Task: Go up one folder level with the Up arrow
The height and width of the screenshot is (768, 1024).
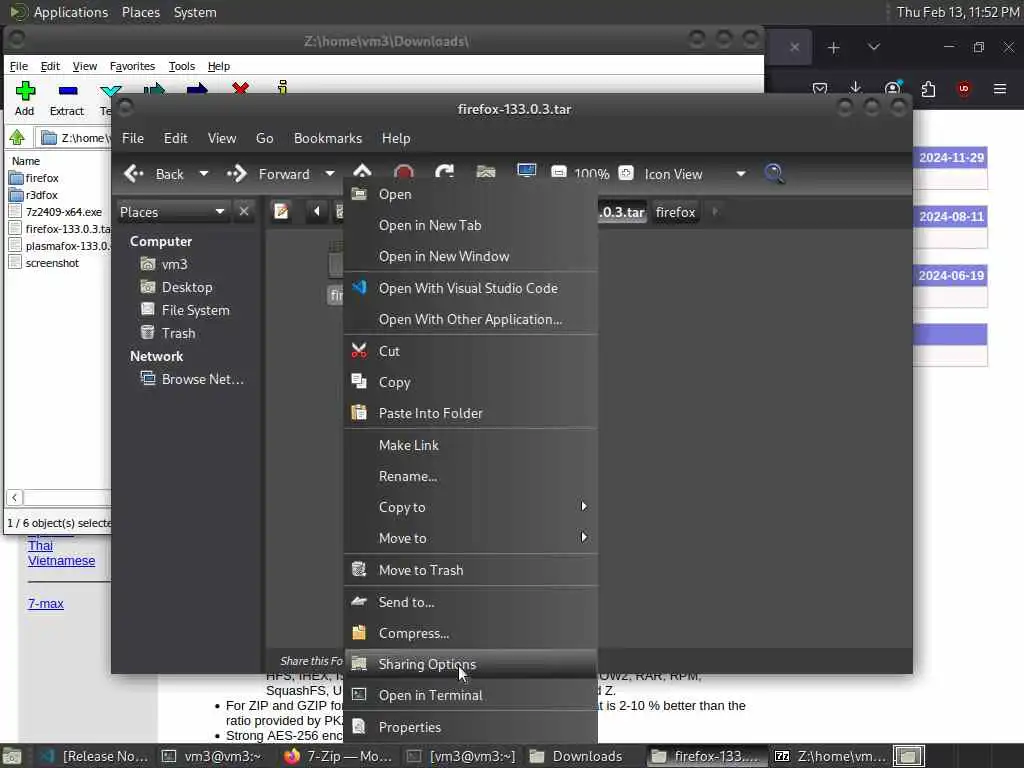Action: 362,172
